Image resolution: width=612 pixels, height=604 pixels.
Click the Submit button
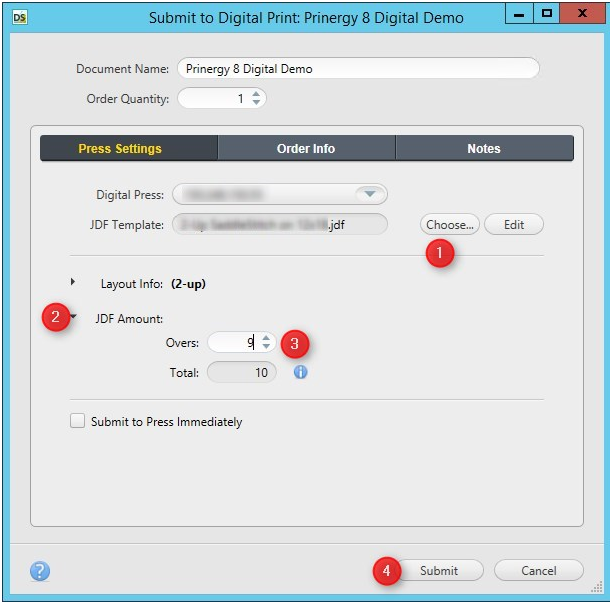439,570
